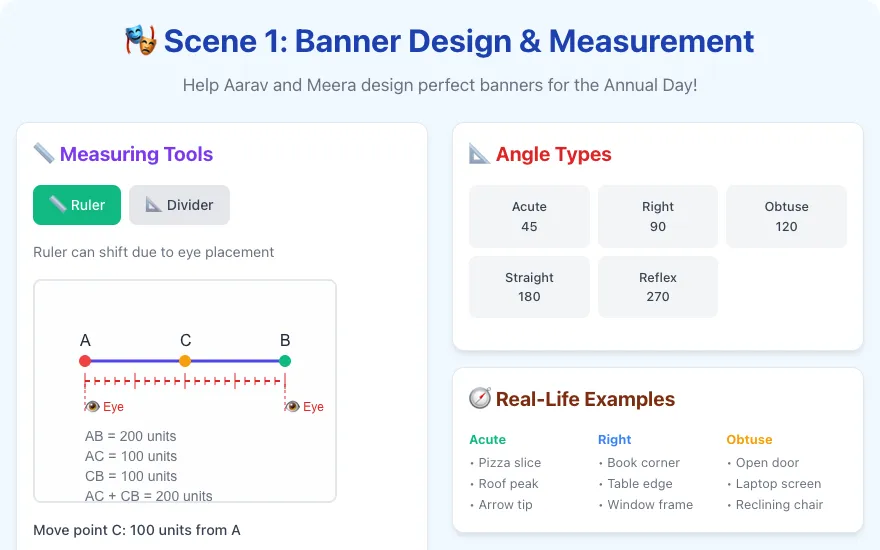
Task: Click the 'Roof peak' example
Action: (x=508, y=484)
